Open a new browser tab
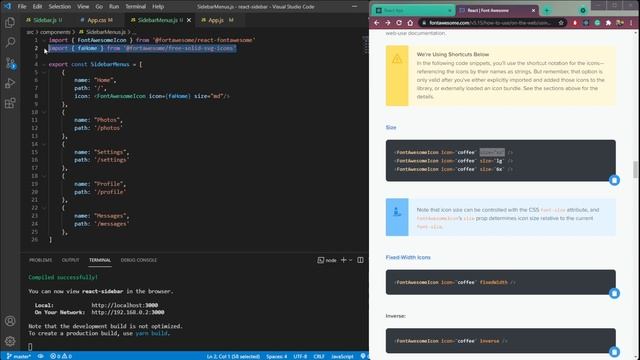The height and width of the screenshot is (360, 640). point(547,10)
